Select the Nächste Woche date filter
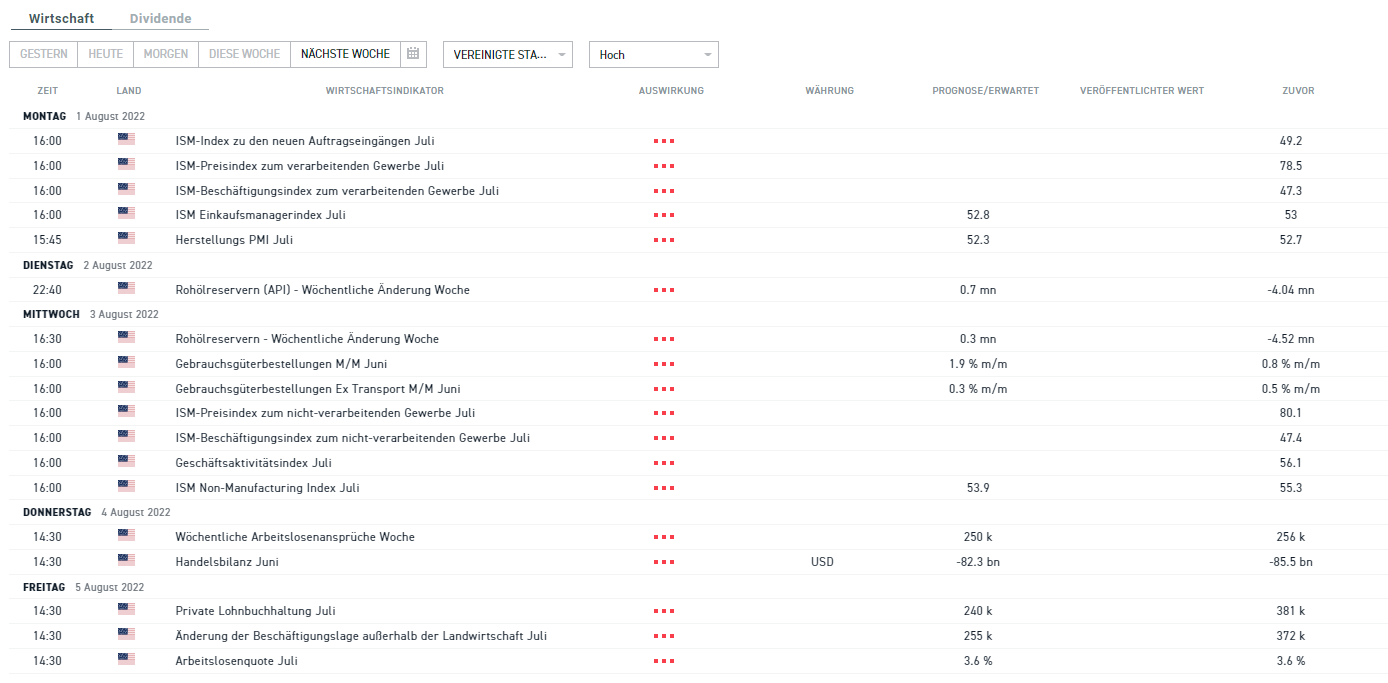1388x683 pixels. pyautogui.click(x=346, y=54)
